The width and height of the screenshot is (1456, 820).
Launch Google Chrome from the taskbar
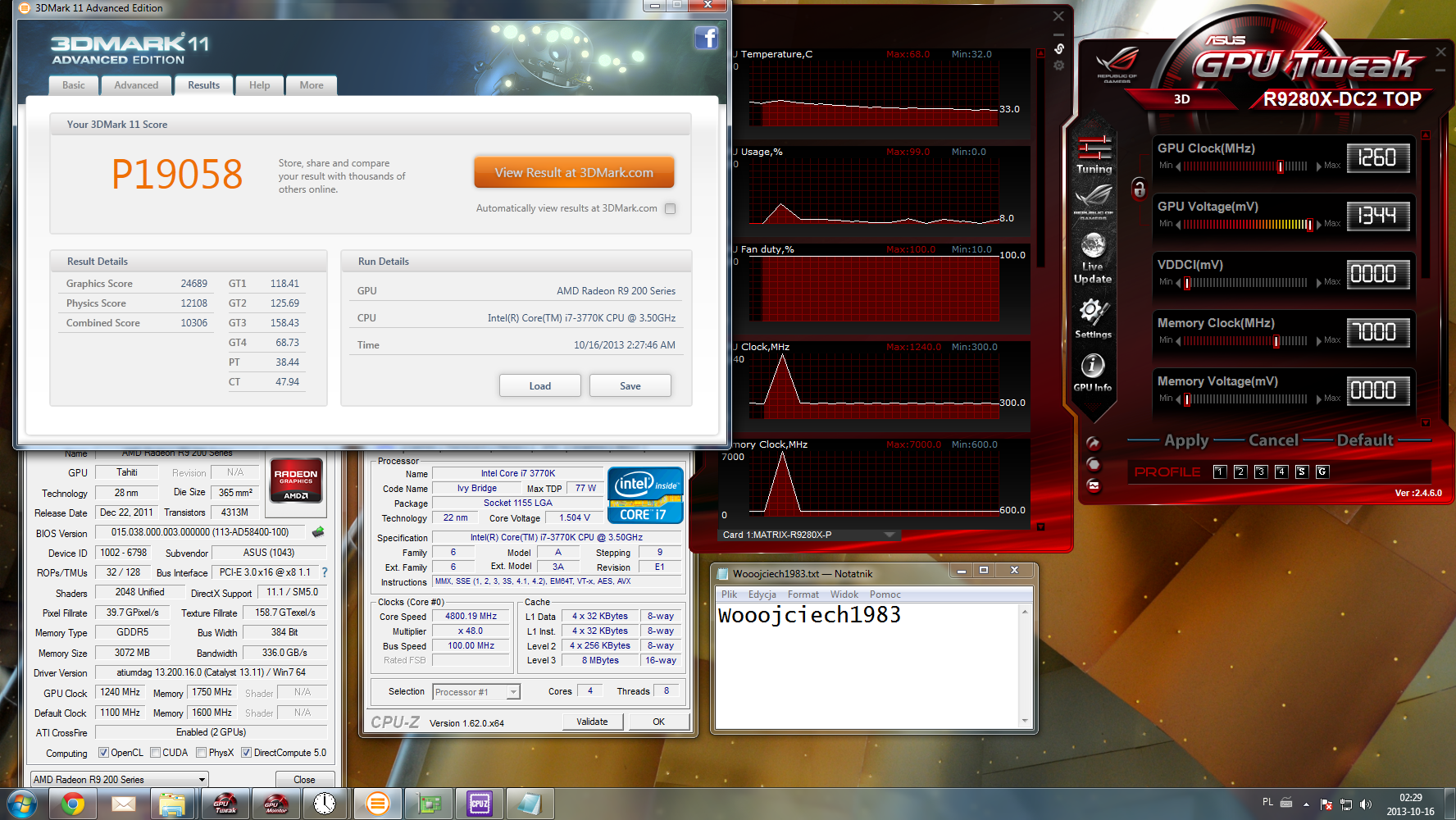[73, 804]
